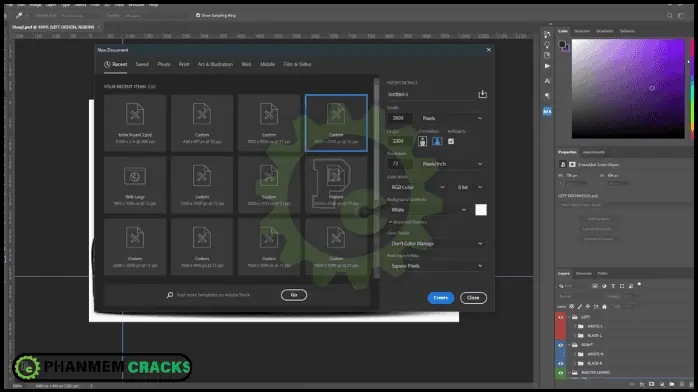Open the RGB Color mode dropdown
Screen dimensions: 698x392
pyautogui.click(x=417, y=187)
